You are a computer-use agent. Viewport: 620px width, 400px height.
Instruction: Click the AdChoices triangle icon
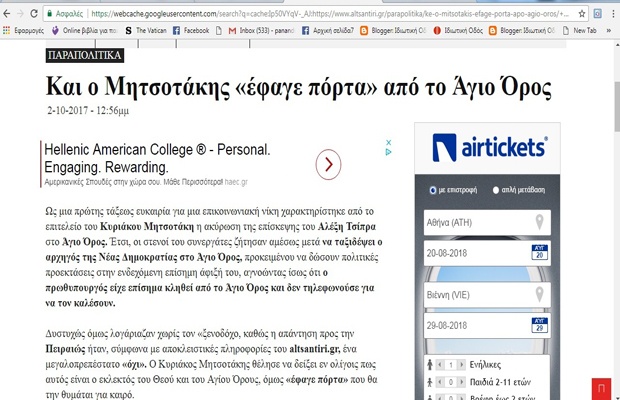[388, 151]
